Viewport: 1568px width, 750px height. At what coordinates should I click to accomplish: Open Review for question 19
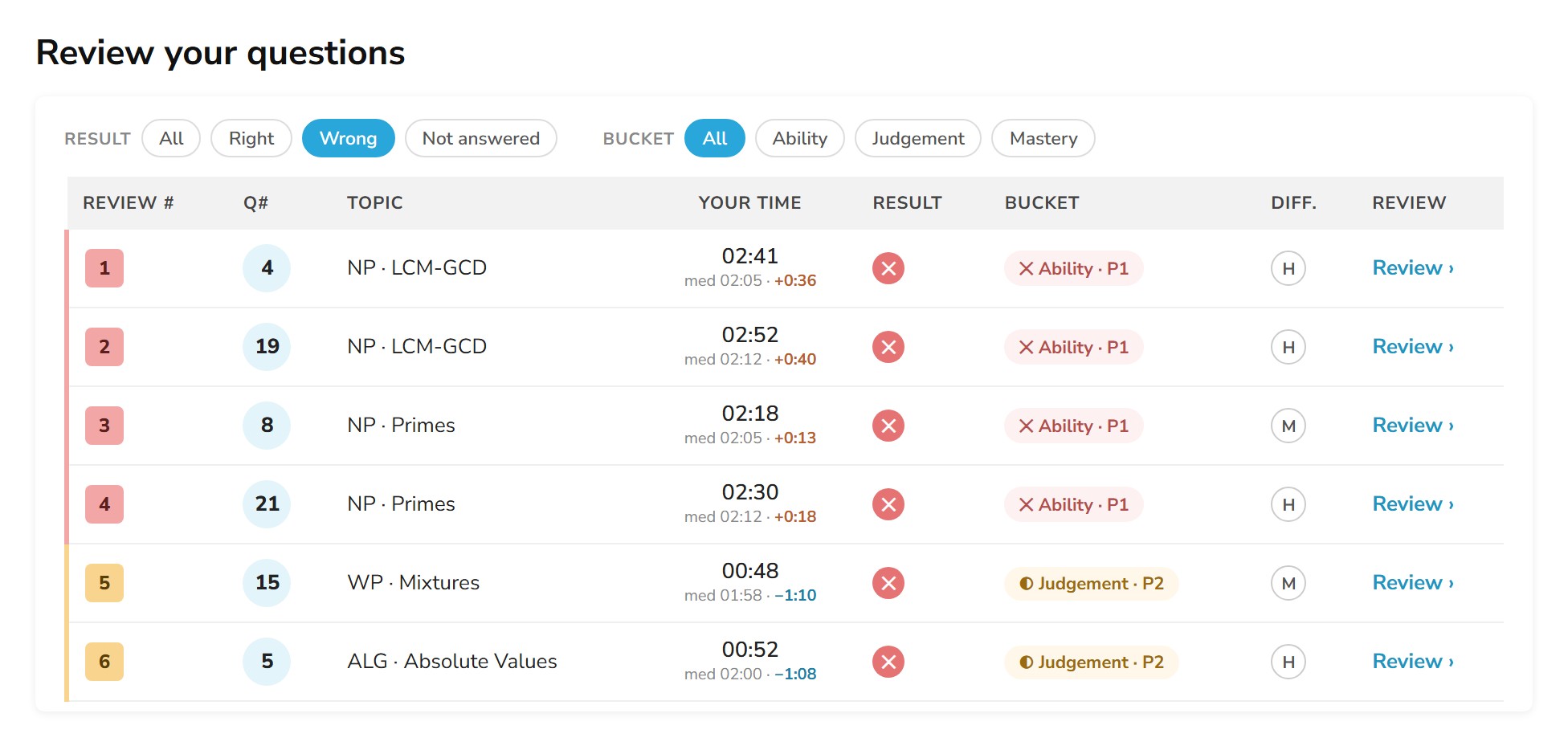tap(1413, 347)
